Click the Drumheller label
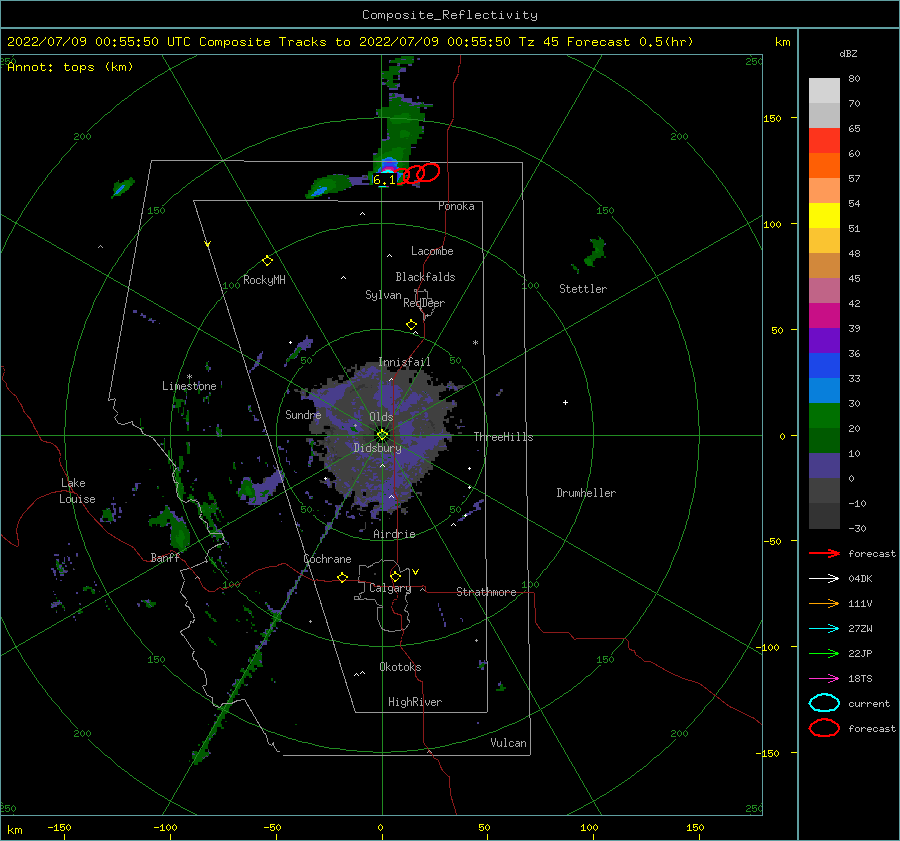Screen dimensions: 900x841 pos(586,493)
